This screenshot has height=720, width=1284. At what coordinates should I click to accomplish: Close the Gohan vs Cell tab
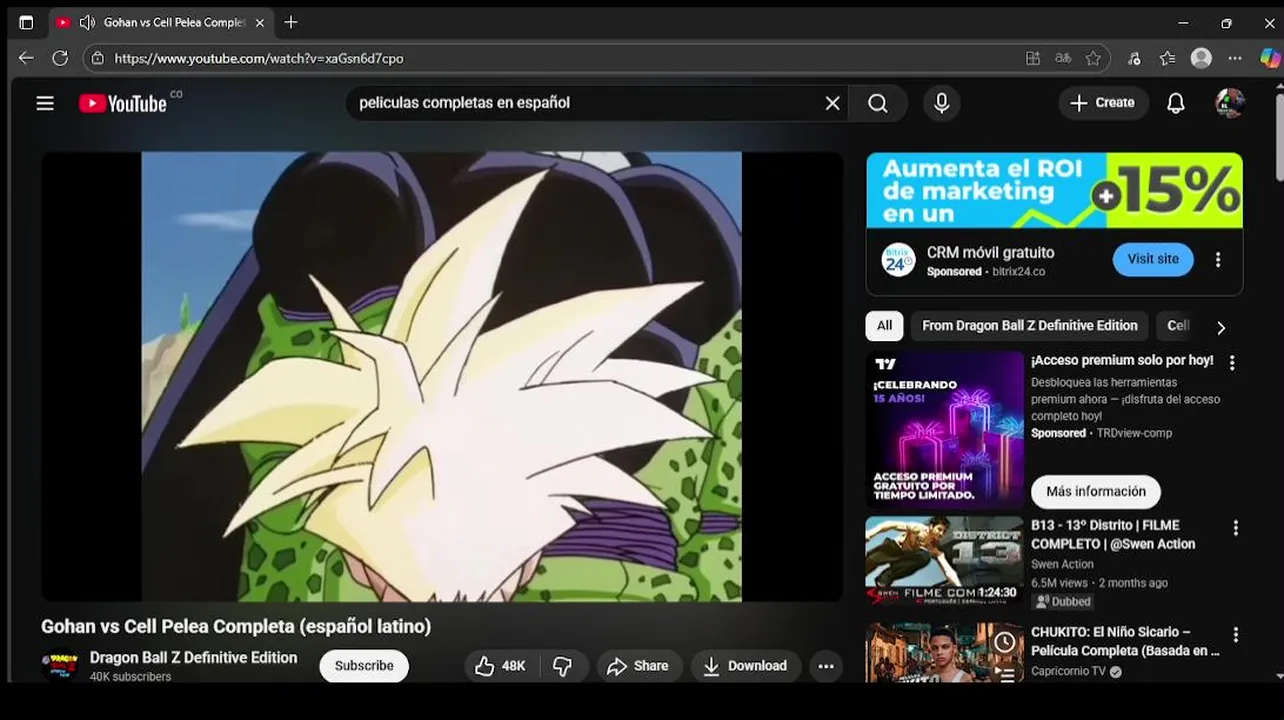point(260,22)
